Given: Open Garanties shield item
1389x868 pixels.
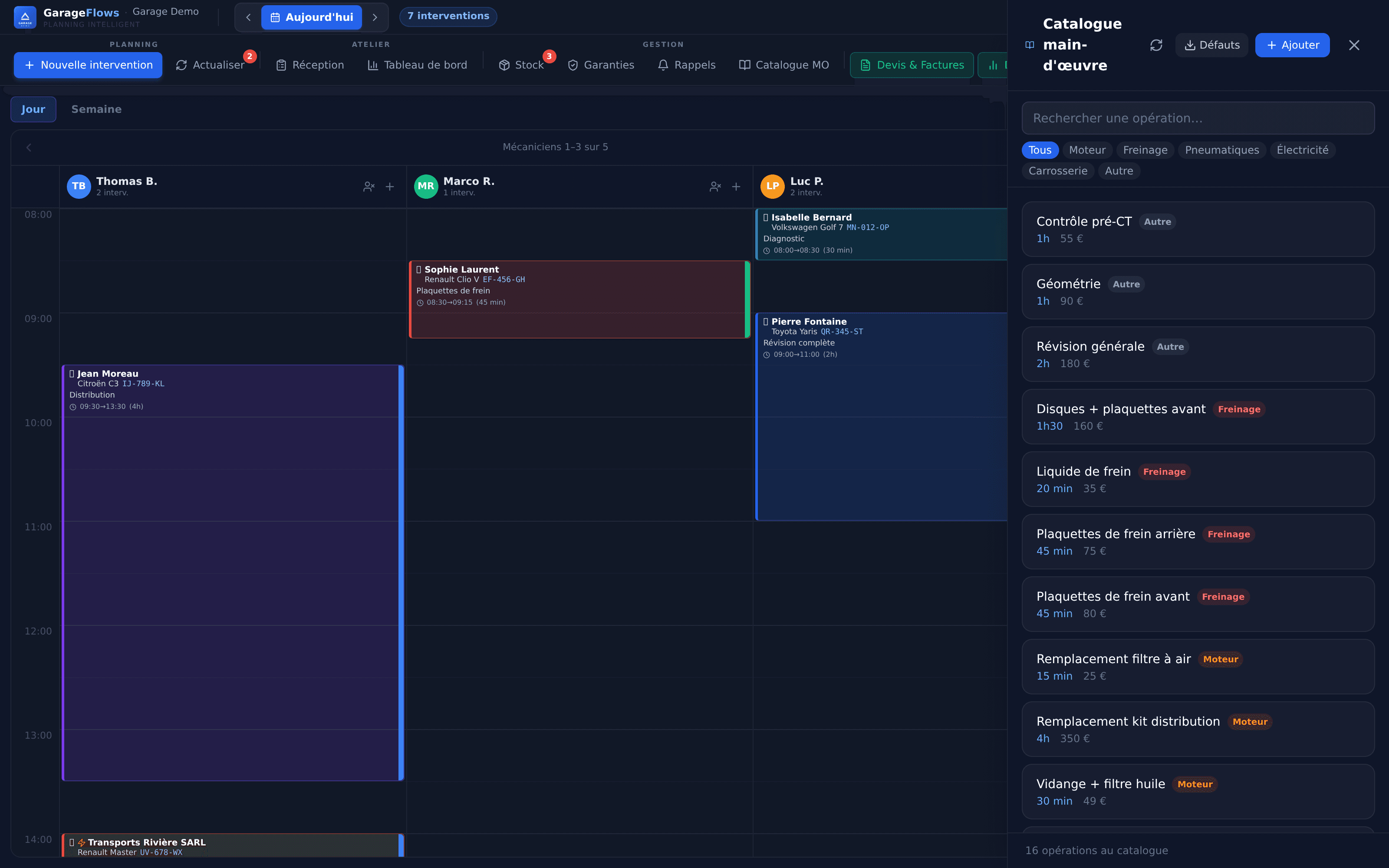Looking at the screenshot, I should click(x=601, y=65).
